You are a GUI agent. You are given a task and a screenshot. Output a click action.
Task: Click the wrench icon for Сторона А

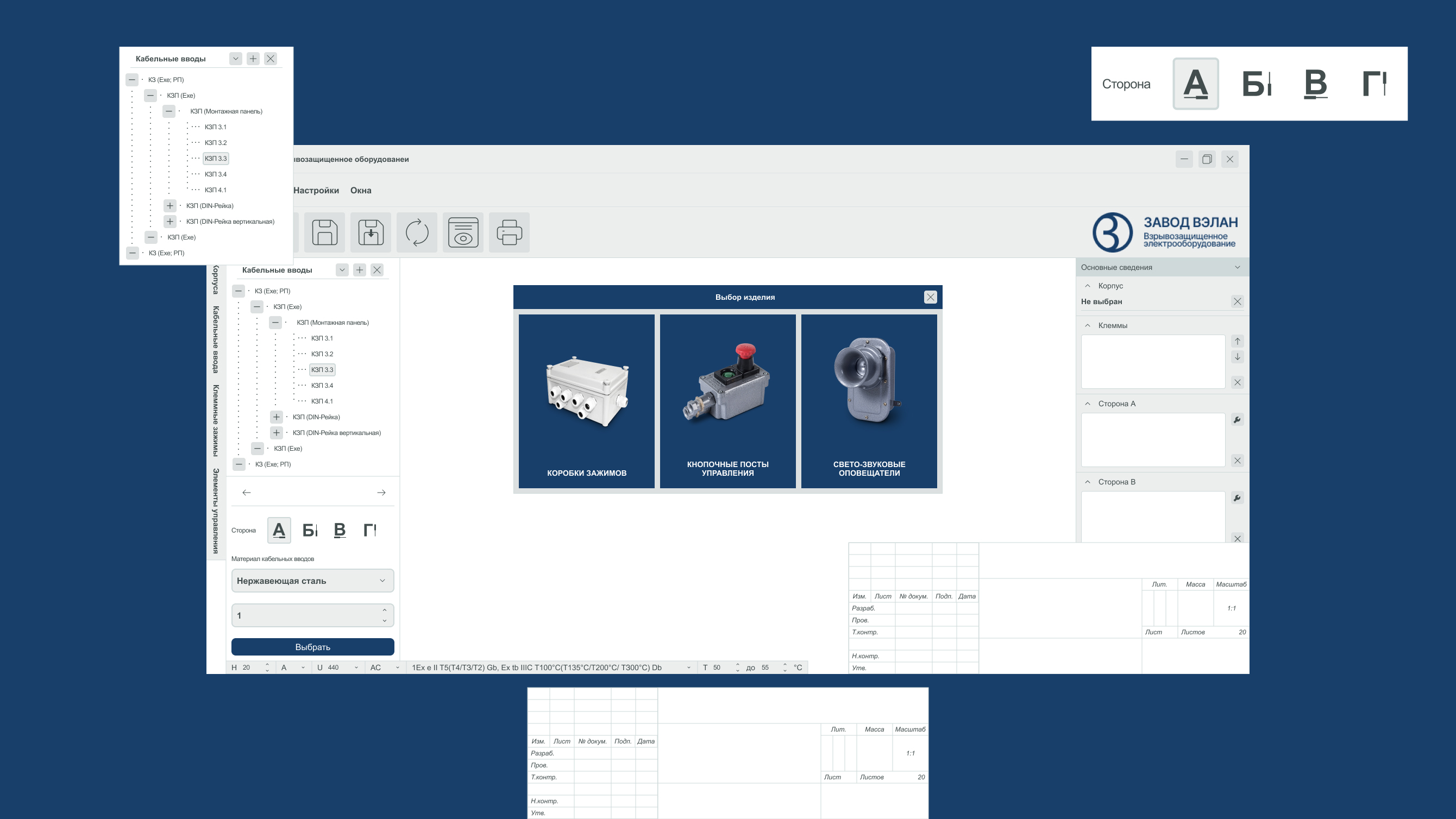1237,420
